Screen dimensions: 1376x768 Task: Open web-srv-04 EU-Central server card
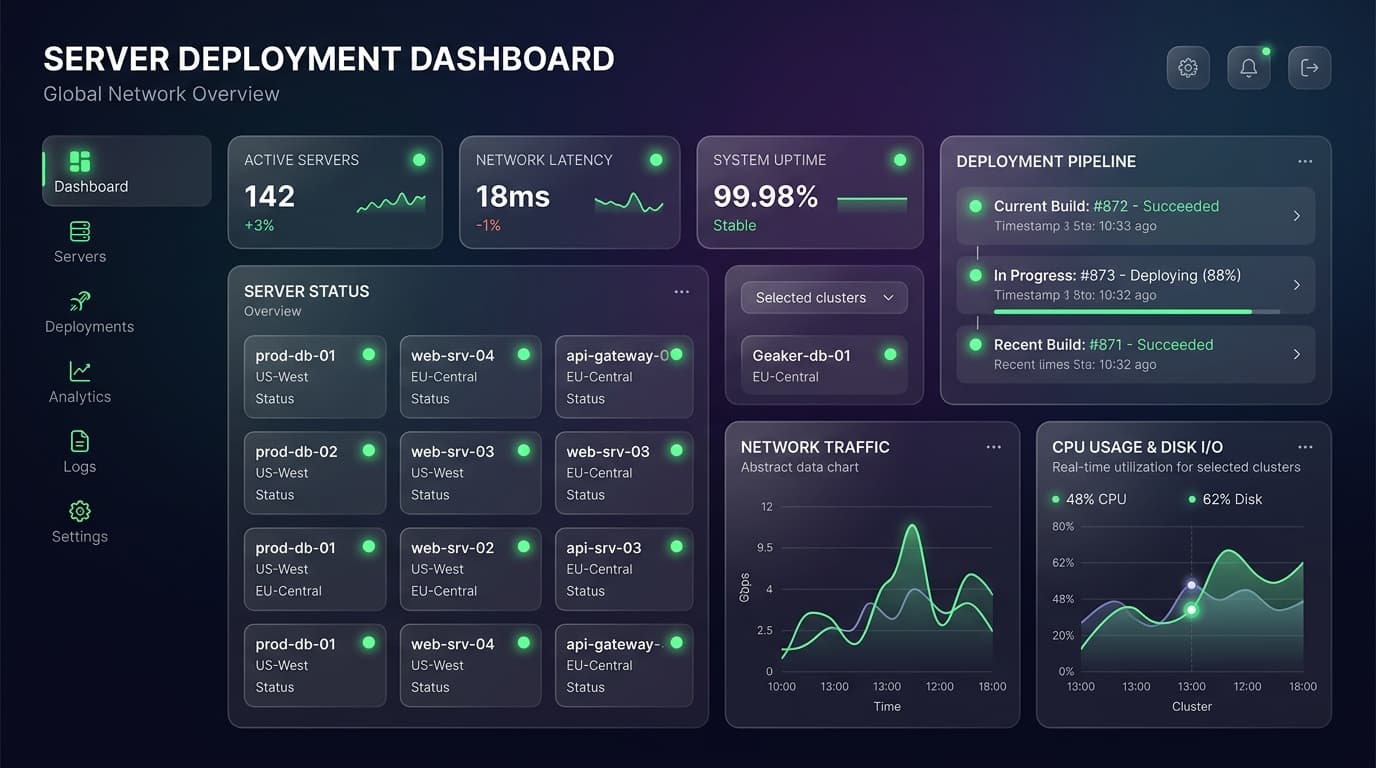pos(470,377)
